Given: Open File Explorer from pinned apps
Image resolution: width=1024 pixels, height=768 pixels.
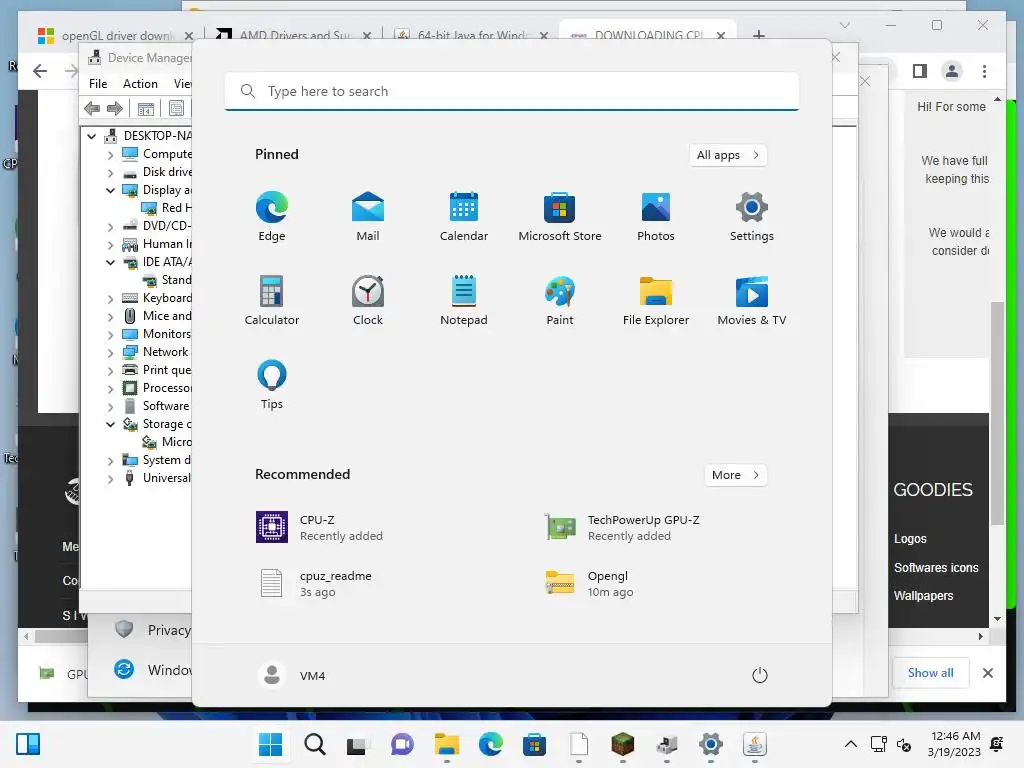Looking at the screenshot, I should pos(656,300).
